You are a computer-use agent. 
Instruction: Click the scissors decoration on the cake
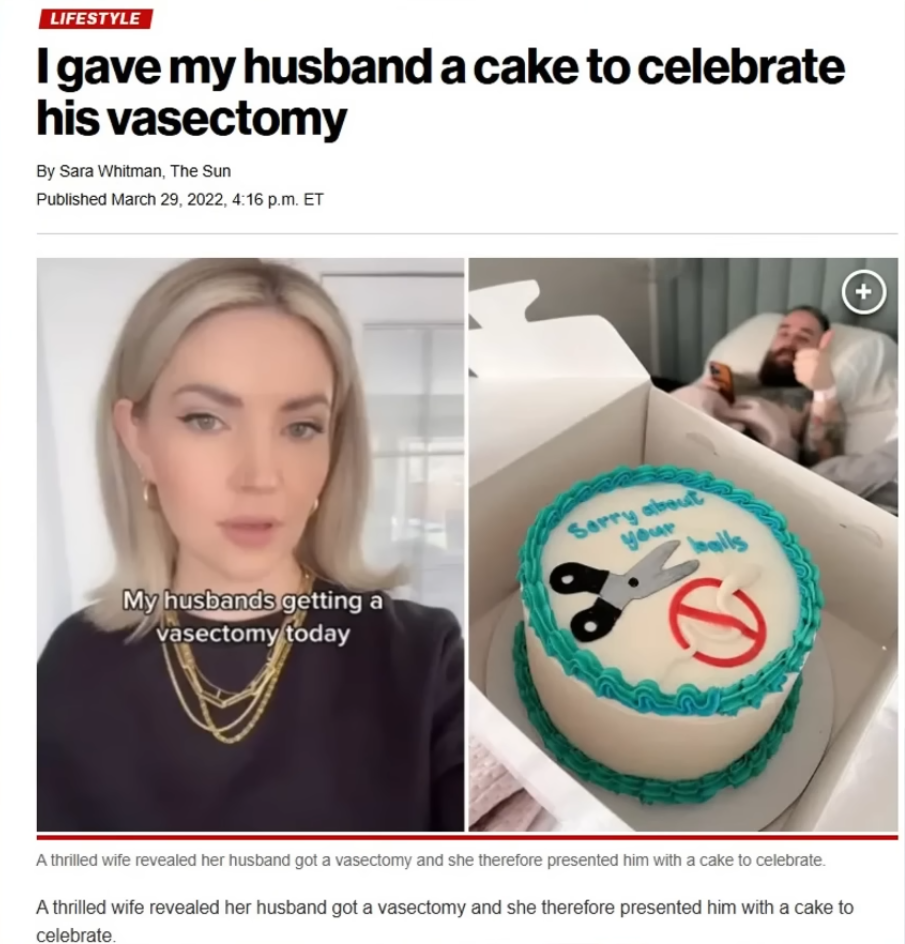623,585
